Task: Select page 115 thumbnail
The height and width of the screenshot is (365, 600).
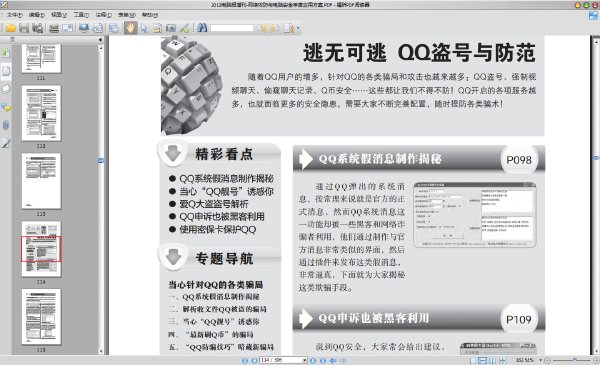Action: (x=41, y=317)
